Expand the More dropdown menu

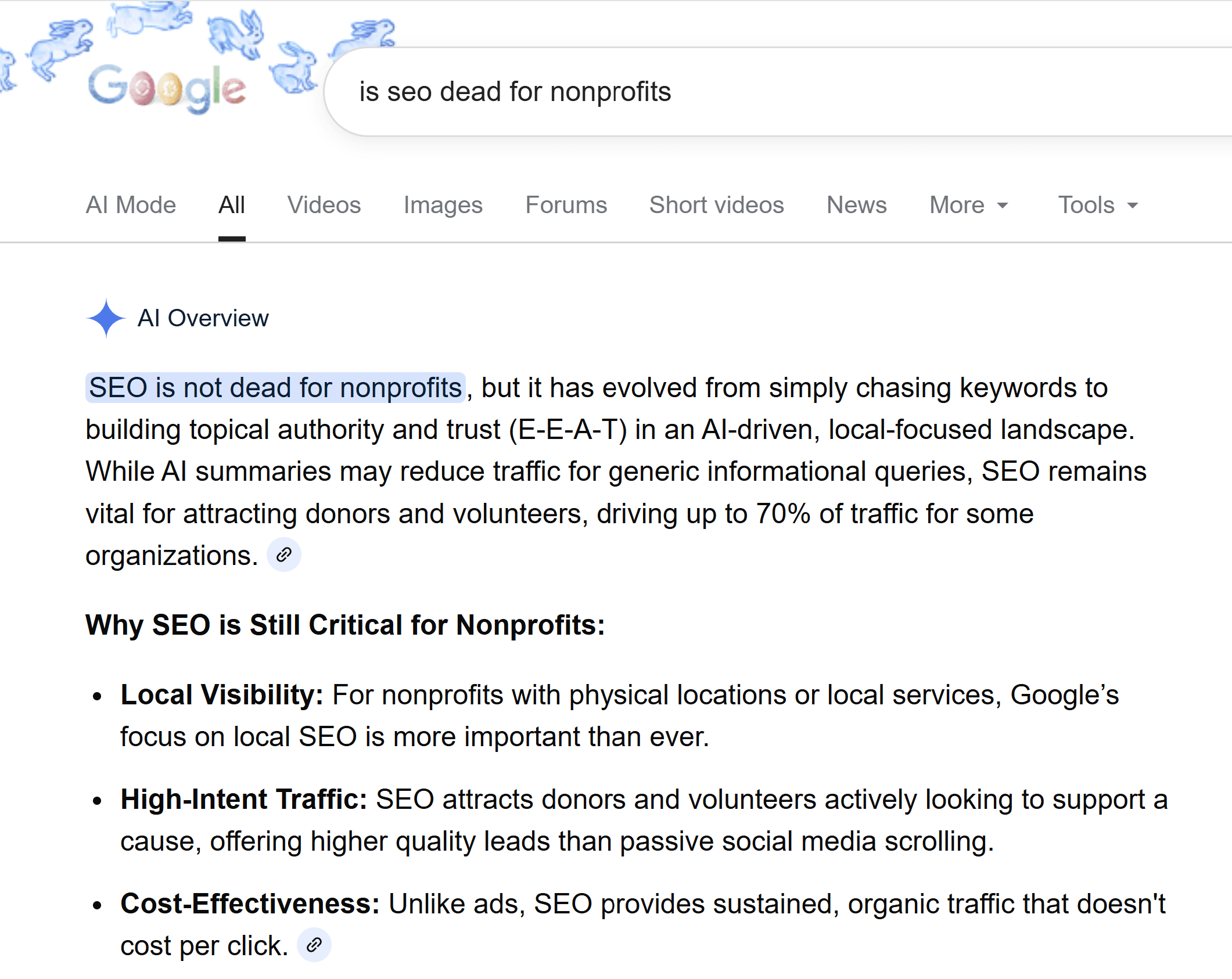pos(968,205)
